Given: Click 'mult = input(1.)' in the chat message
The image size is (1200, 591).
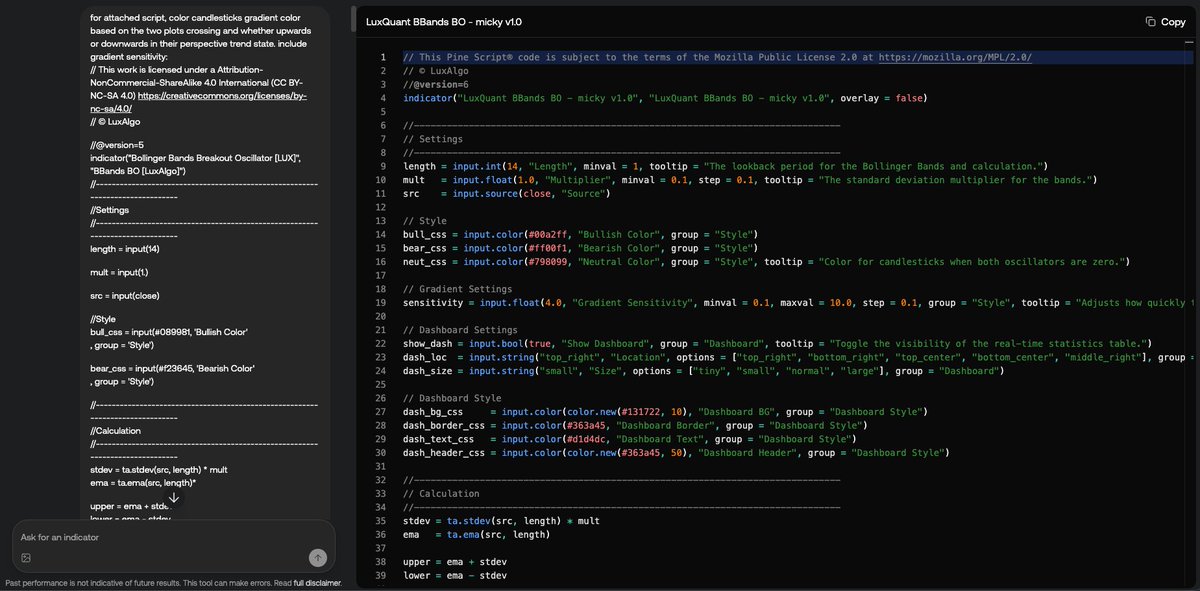Looking at the screenshot, I should click(118, 272).
